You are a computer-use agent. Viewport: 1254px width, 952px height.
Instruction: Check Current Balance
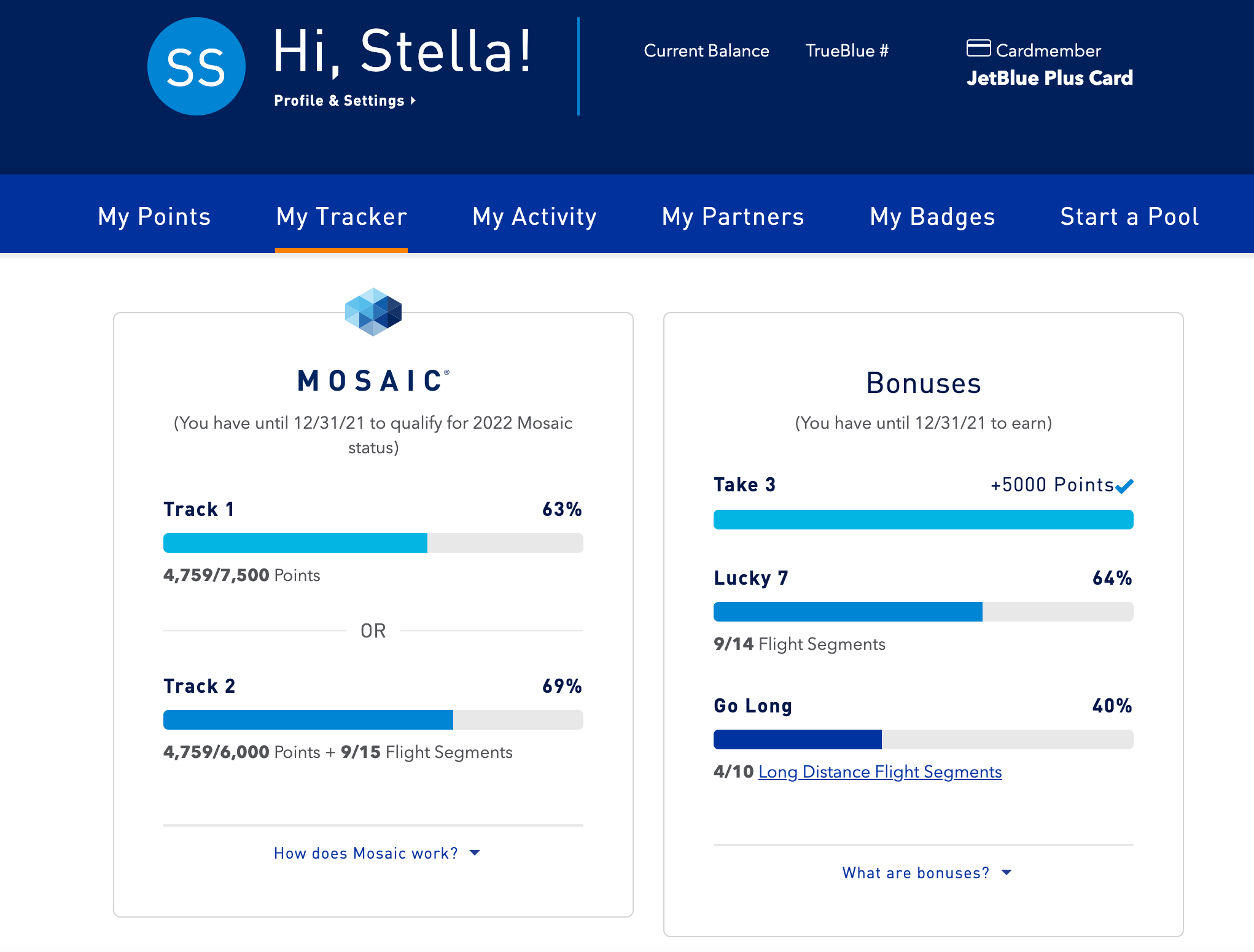[706, 51]
